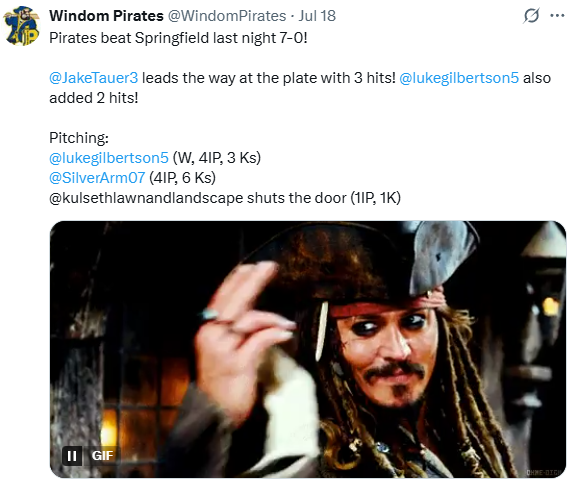Open the three-dot More options menu
Screen dimensions: 572x482
point(557,16)
